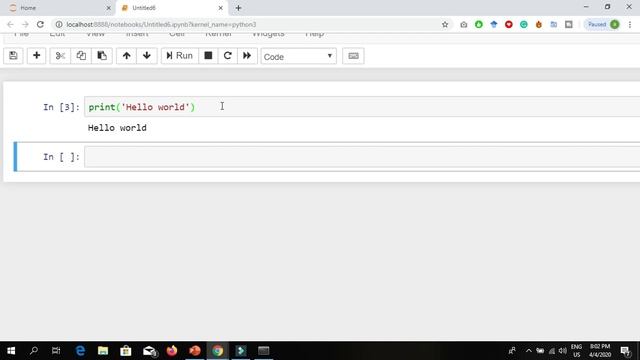Click into the print('Hello world') code cell
This screenshot has height=360, width=640.
click(x=362, y=107)
